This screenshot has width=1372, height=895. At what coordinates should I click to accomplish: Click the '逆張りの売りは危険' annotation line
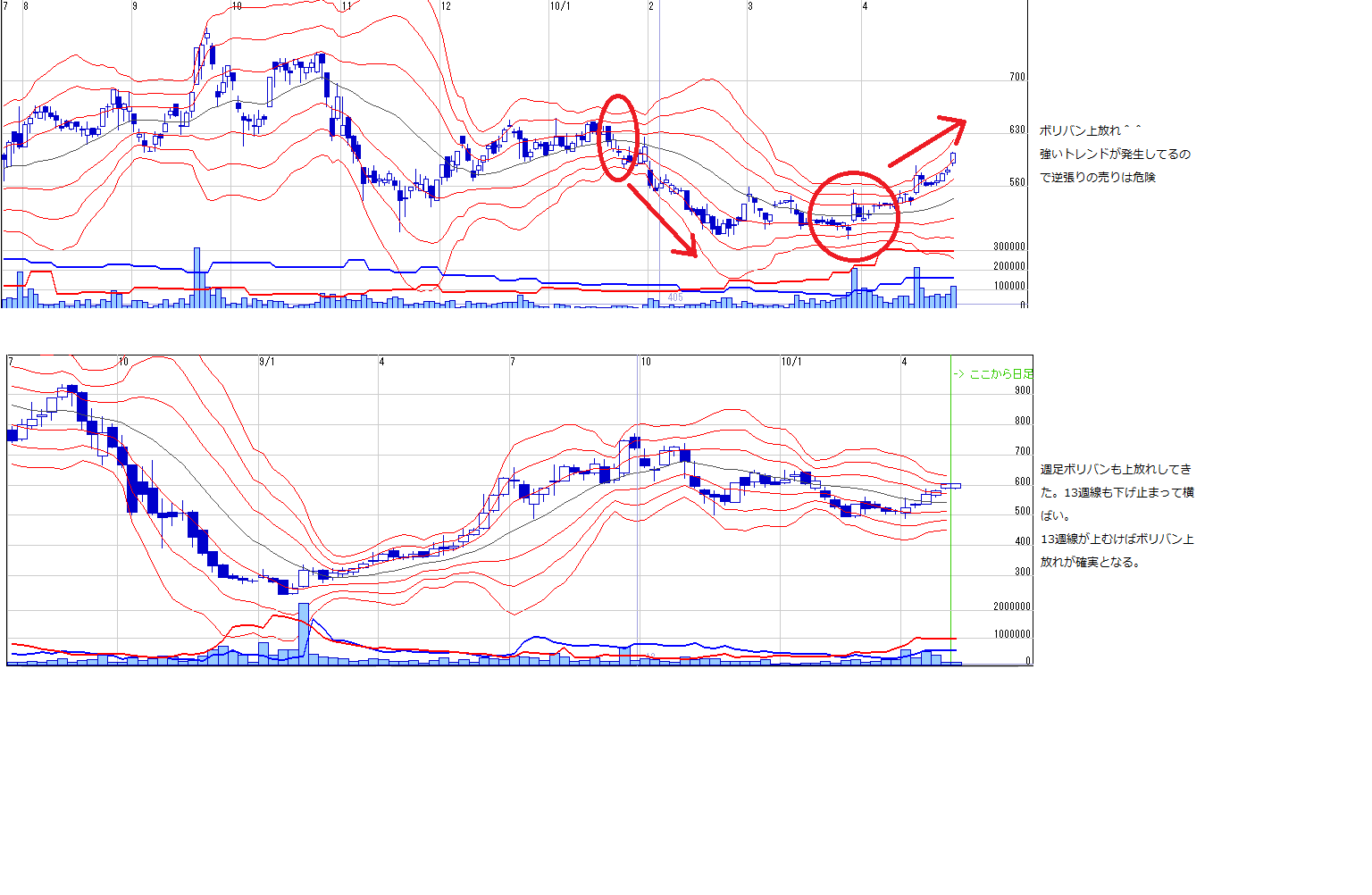tap(1097, 177)
